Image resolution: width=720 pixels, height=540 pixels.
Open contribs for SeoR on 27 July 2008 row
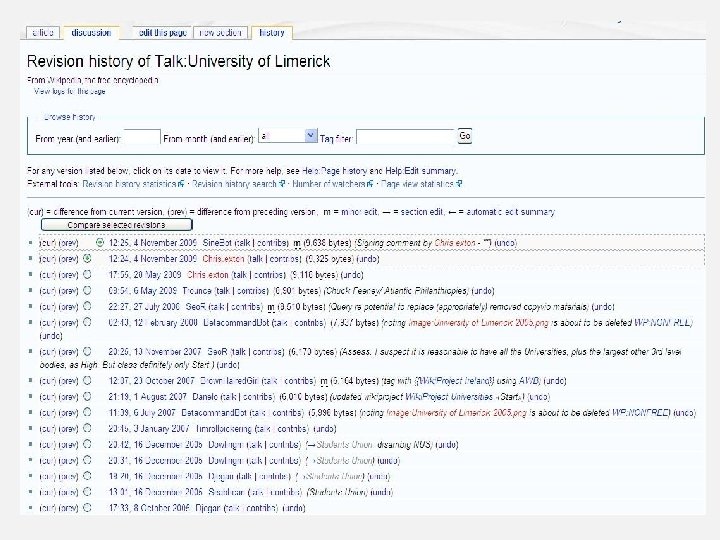point(246,307)
